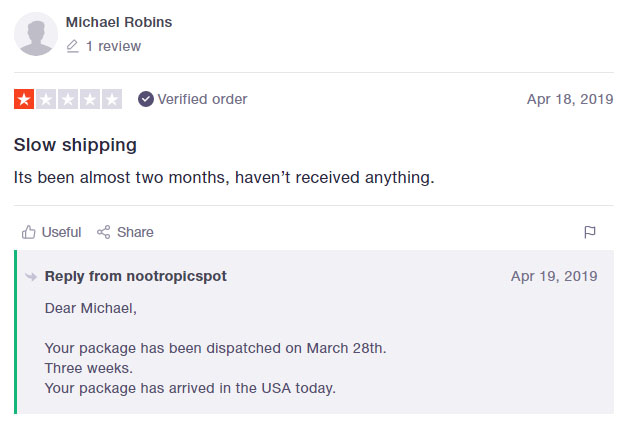Mark the review as Useful
The image size is (625, 426).
[x=51, y=232]
